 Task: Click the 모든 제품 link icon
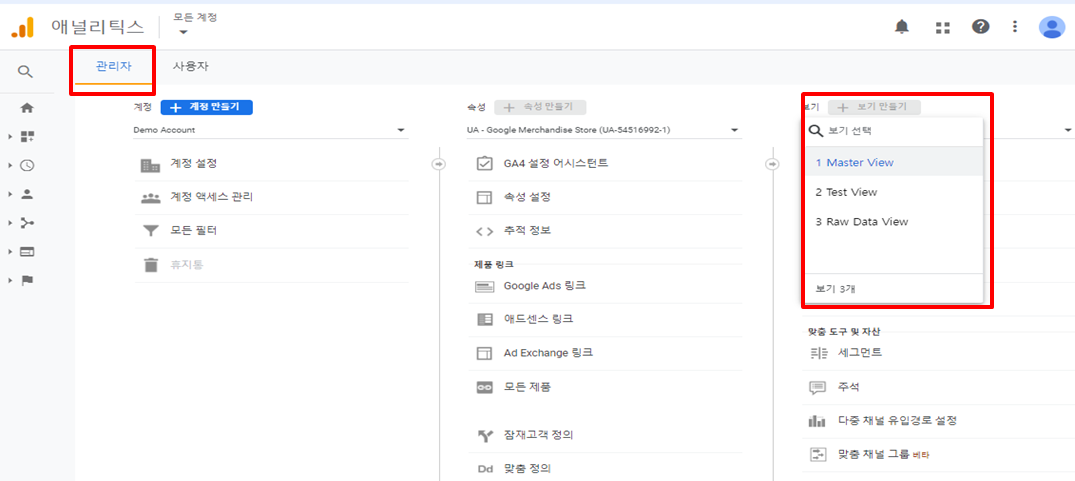(x=485, y=388)
